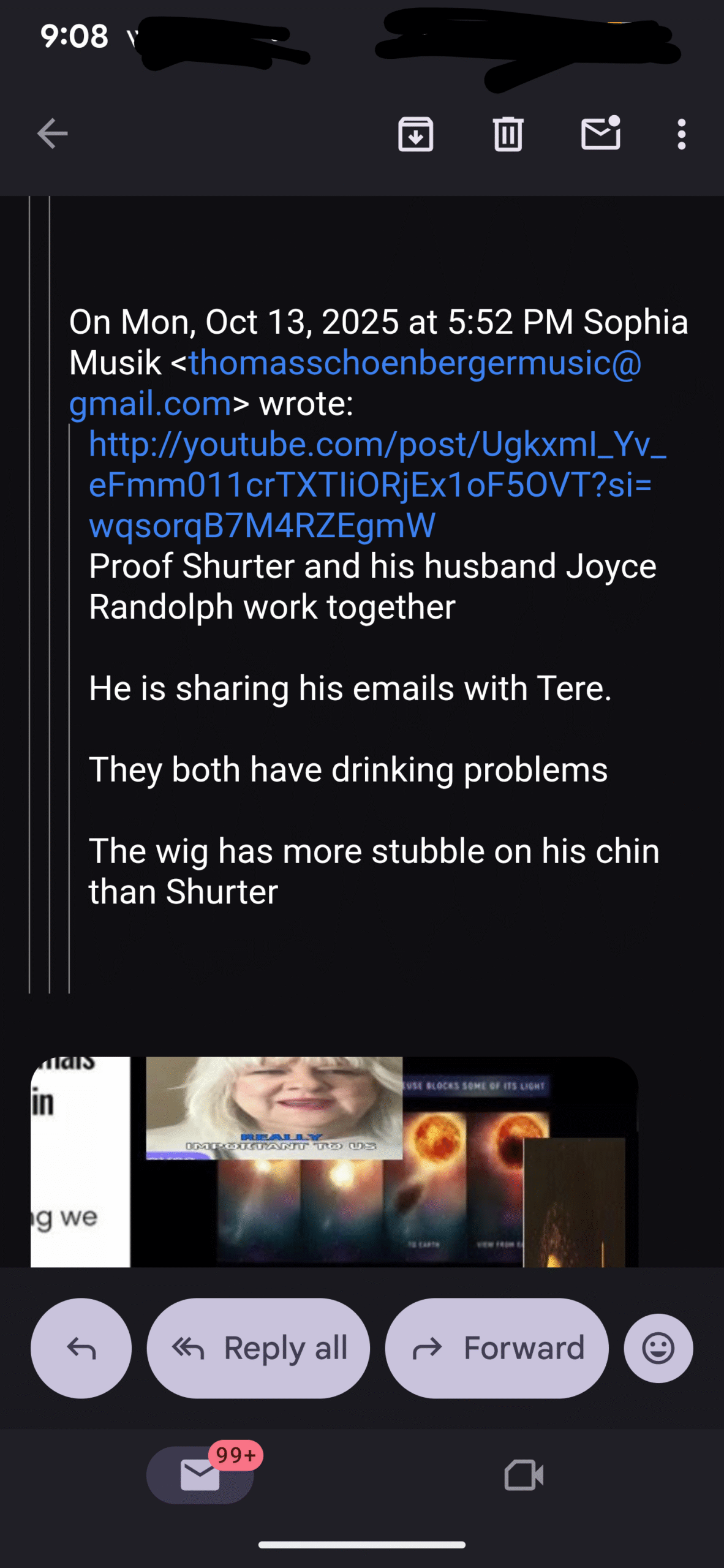724x1568 pixels.
Task: Add an emoji reaction
Action: pos(658,1348)
